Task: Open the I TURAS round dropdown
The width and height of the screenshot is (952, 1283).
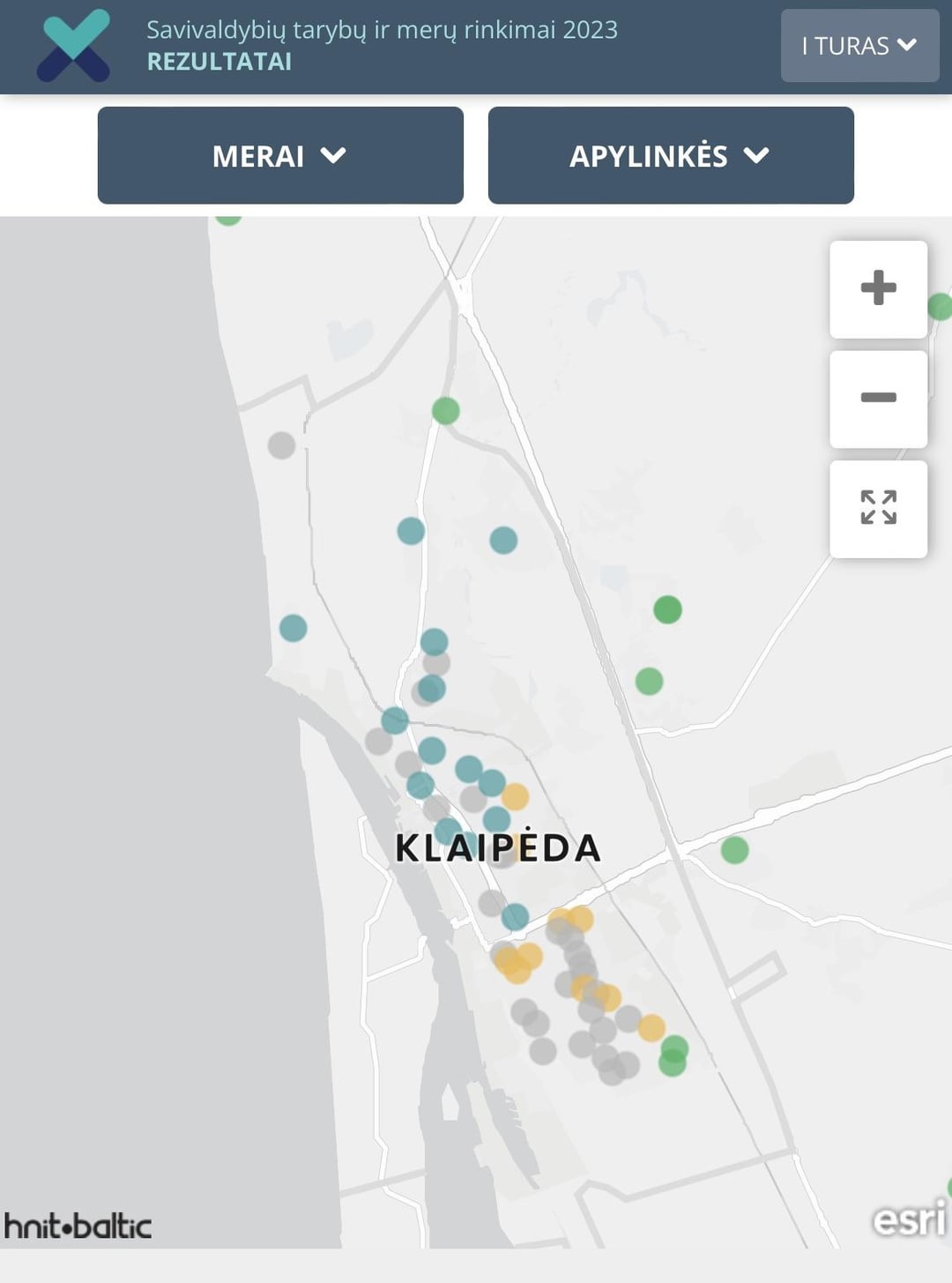Action: (859, 46)
